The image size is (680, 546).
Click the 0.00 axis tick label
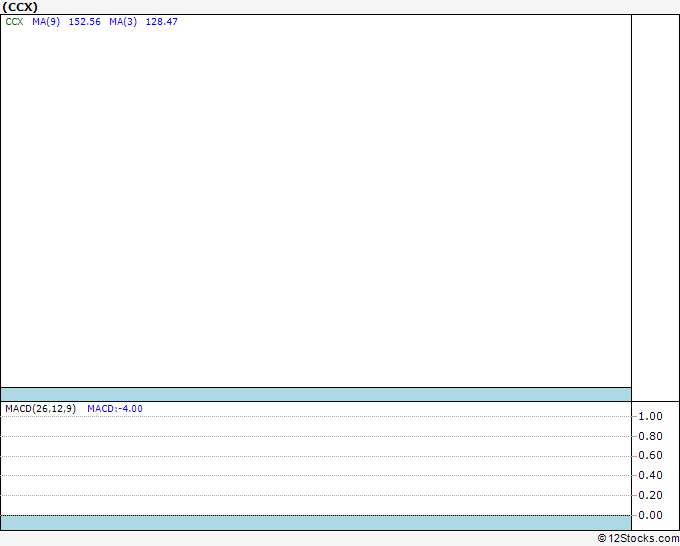click(650, 515)
